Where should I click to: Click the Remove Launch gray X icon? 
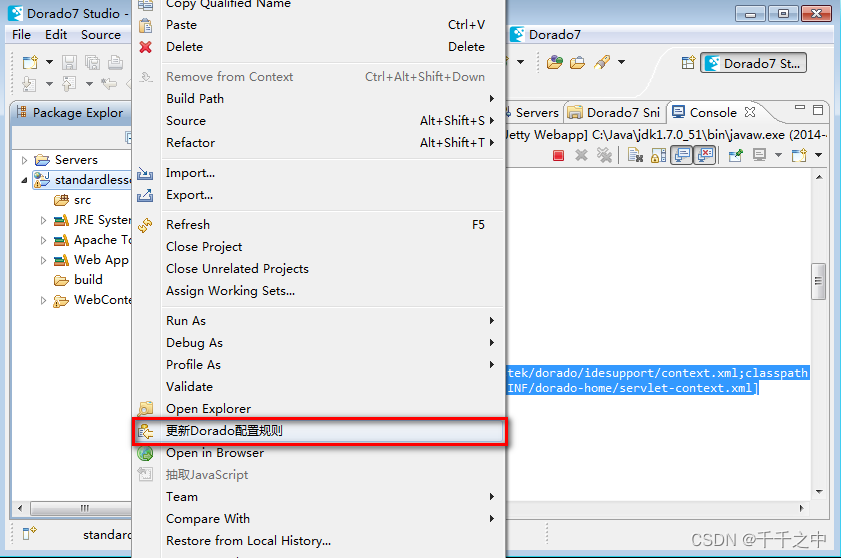click(581, 156)
